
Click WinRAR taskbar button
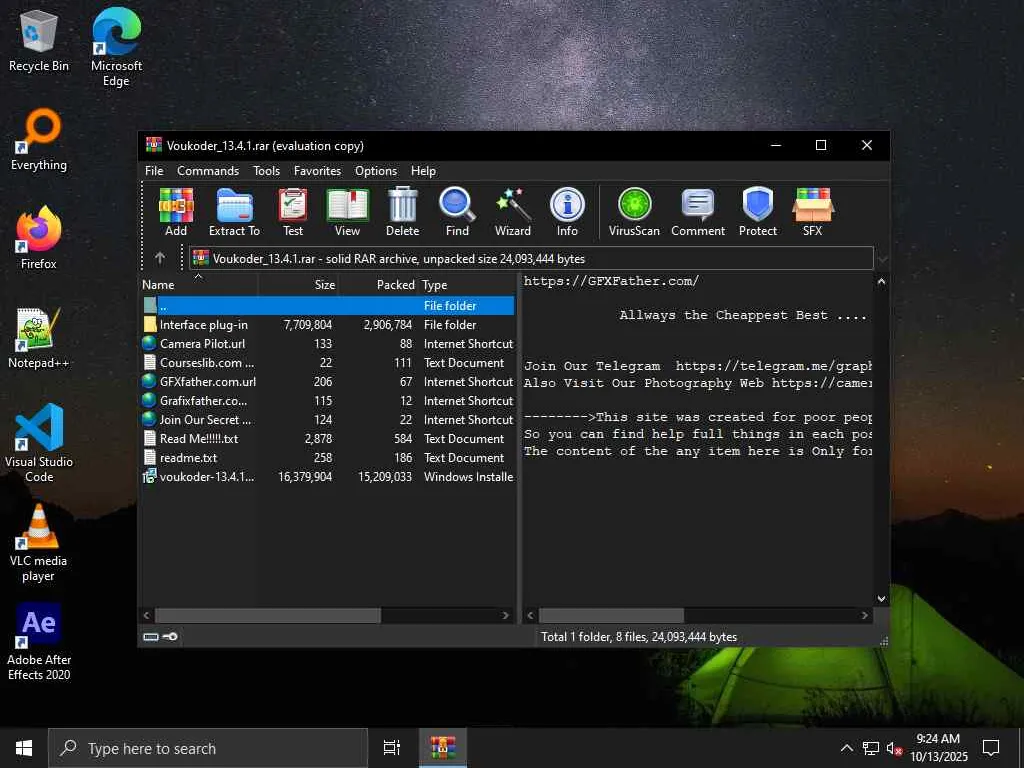click(443, 748)
